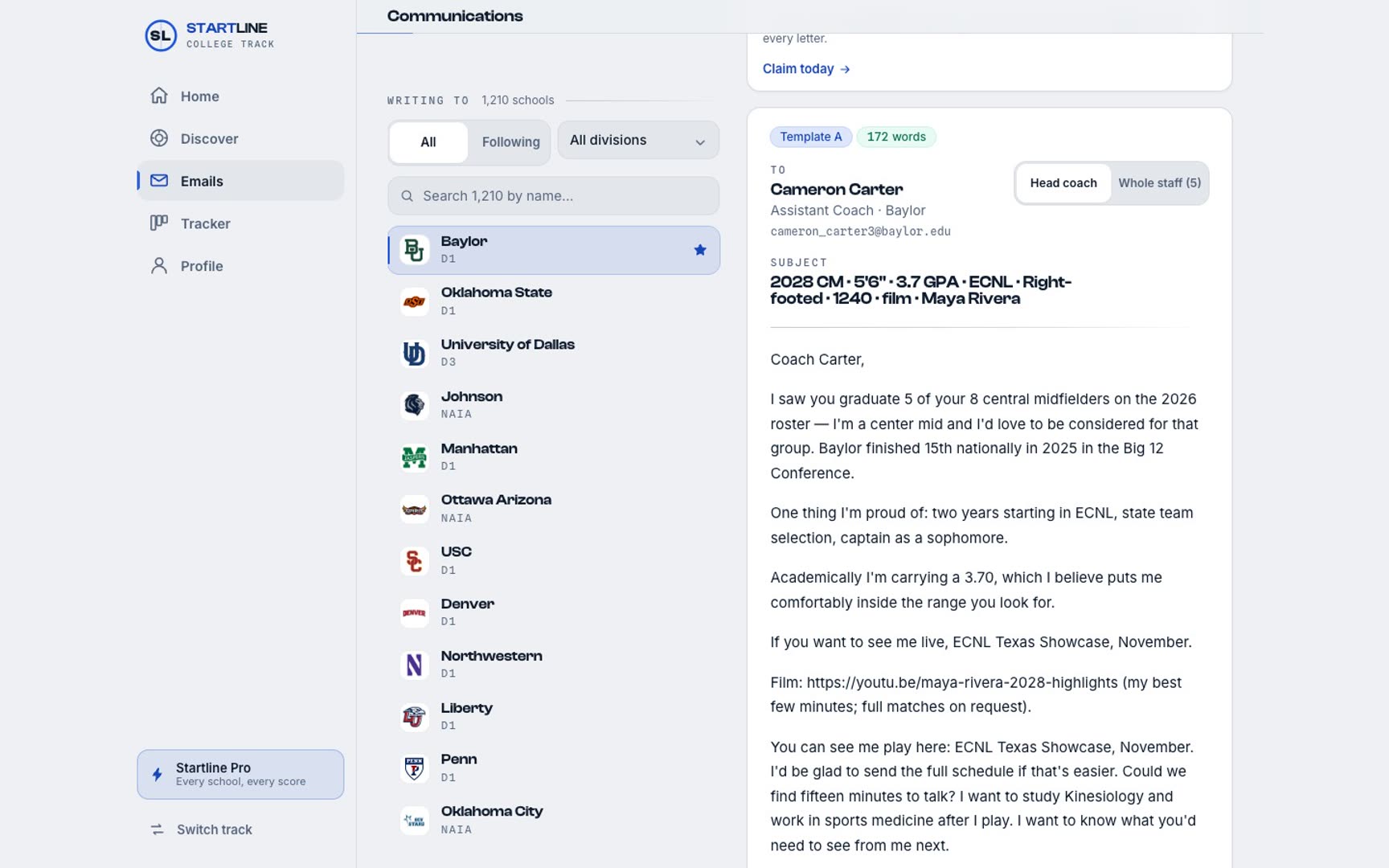
Task: Select Baylor in the school list
Action: (x=553, y=250)
